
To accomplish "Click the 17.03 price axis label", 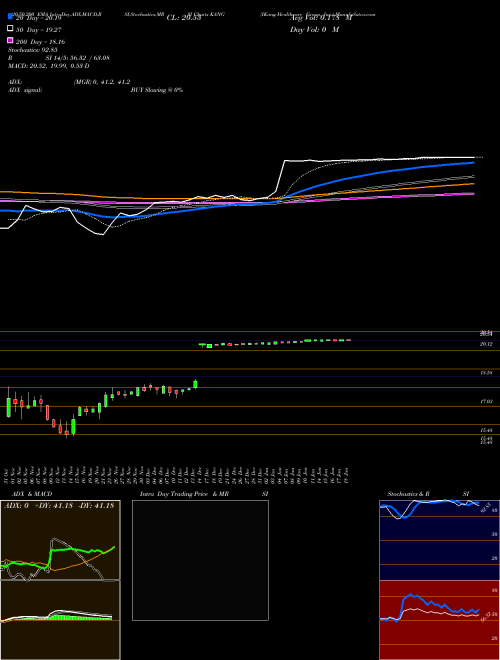I will coord(487,402).
